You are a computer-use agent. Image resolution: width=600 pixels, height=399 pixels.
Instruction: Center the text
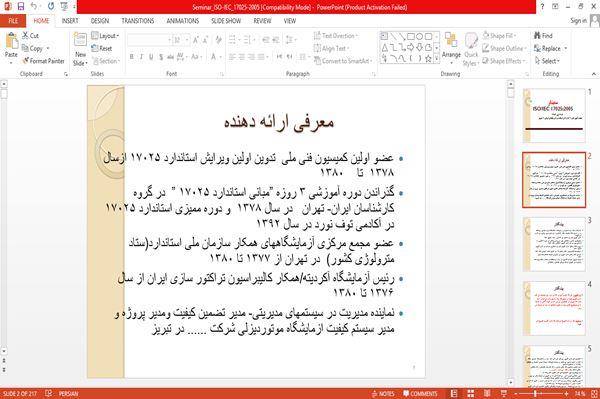pos(242,57)
